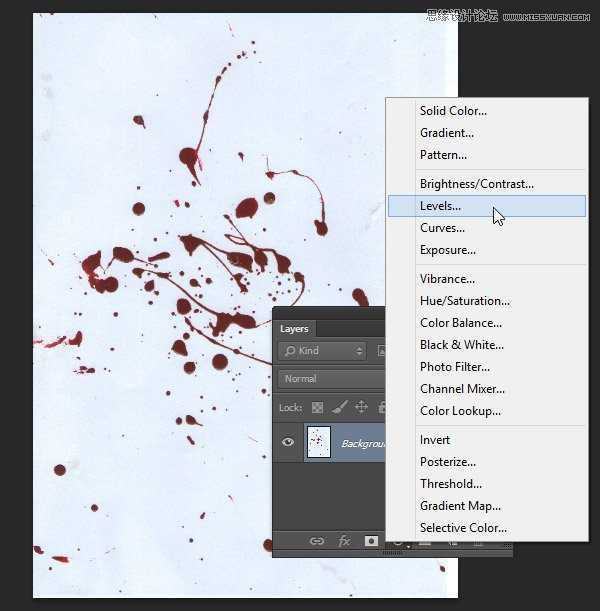600x611 pixels.
Task: Toggle lock transparent pixels icon
Action: (317, 408)
